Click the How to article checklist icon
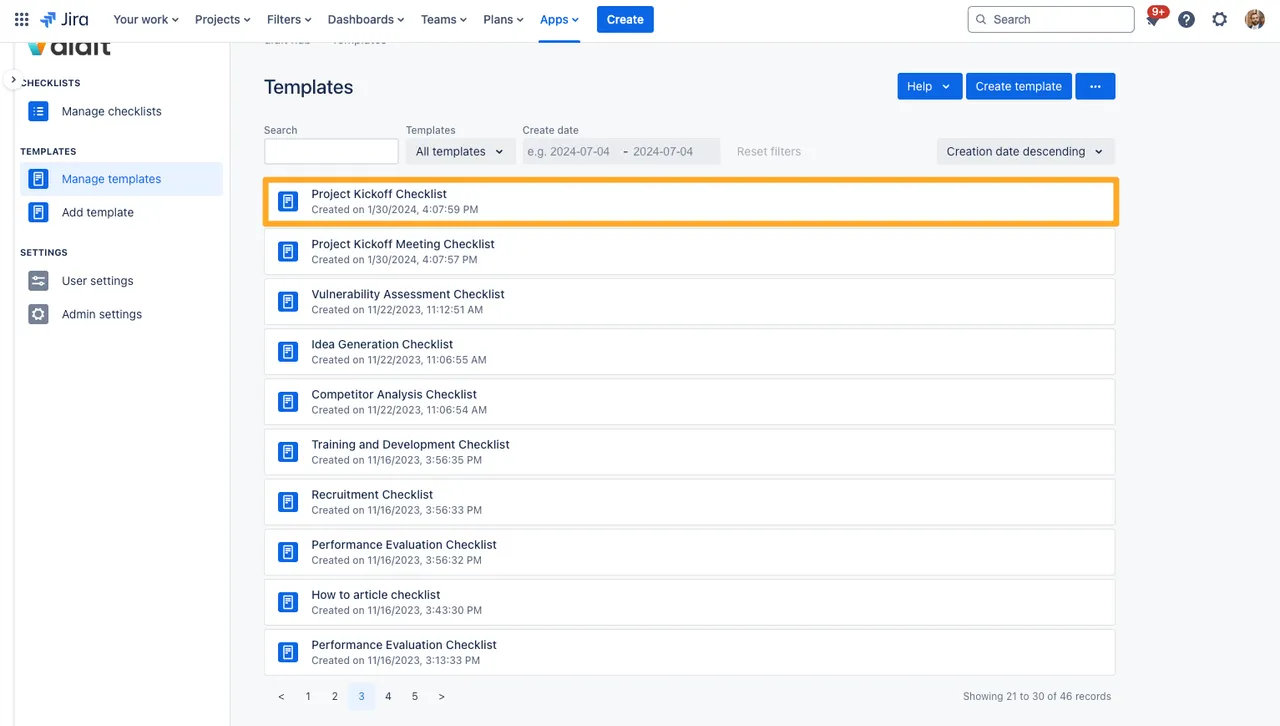The height and width of the screenshot is (726, 1280). tap(288, 602)
